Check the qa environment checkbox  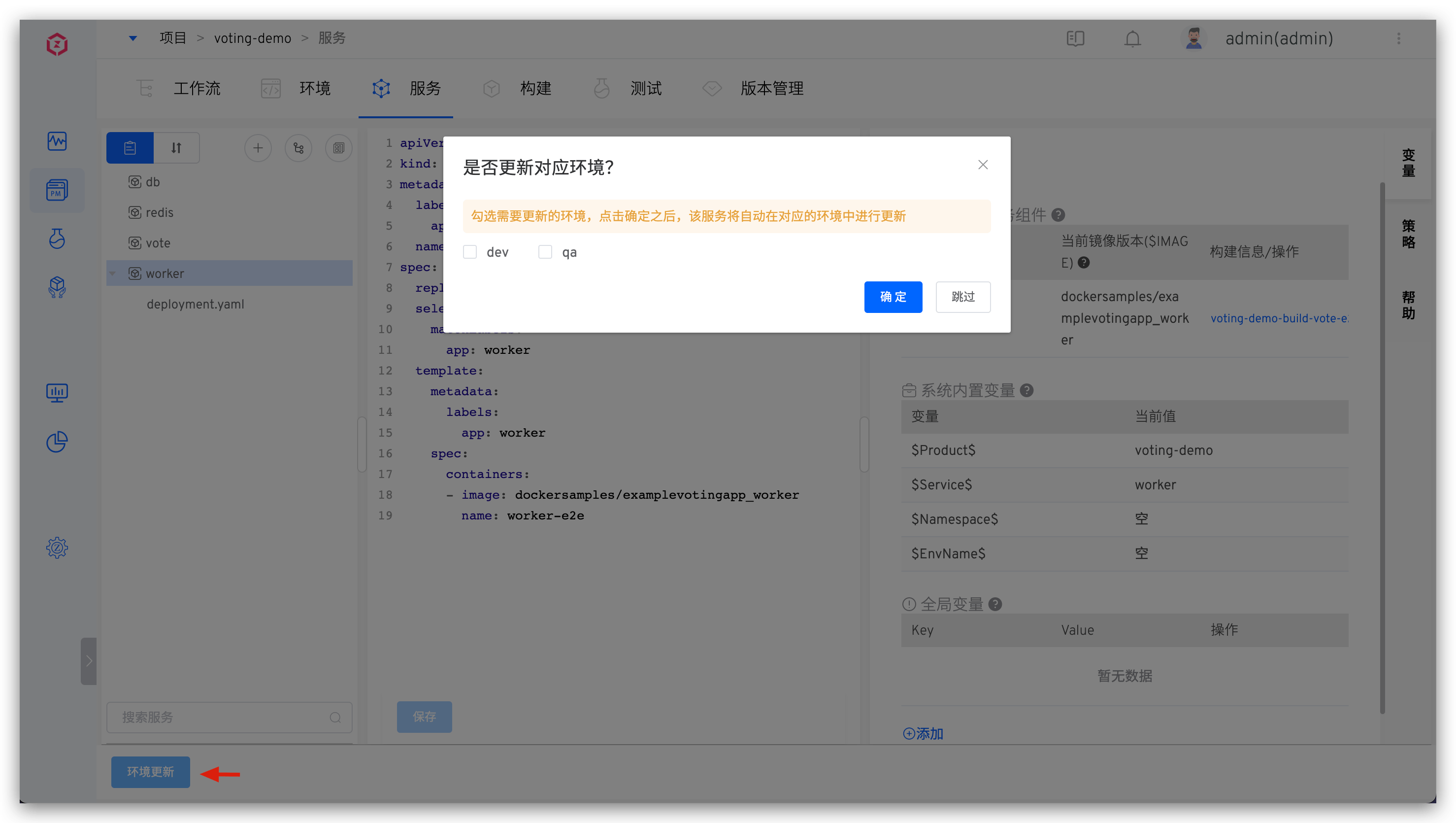pos(545,252)
